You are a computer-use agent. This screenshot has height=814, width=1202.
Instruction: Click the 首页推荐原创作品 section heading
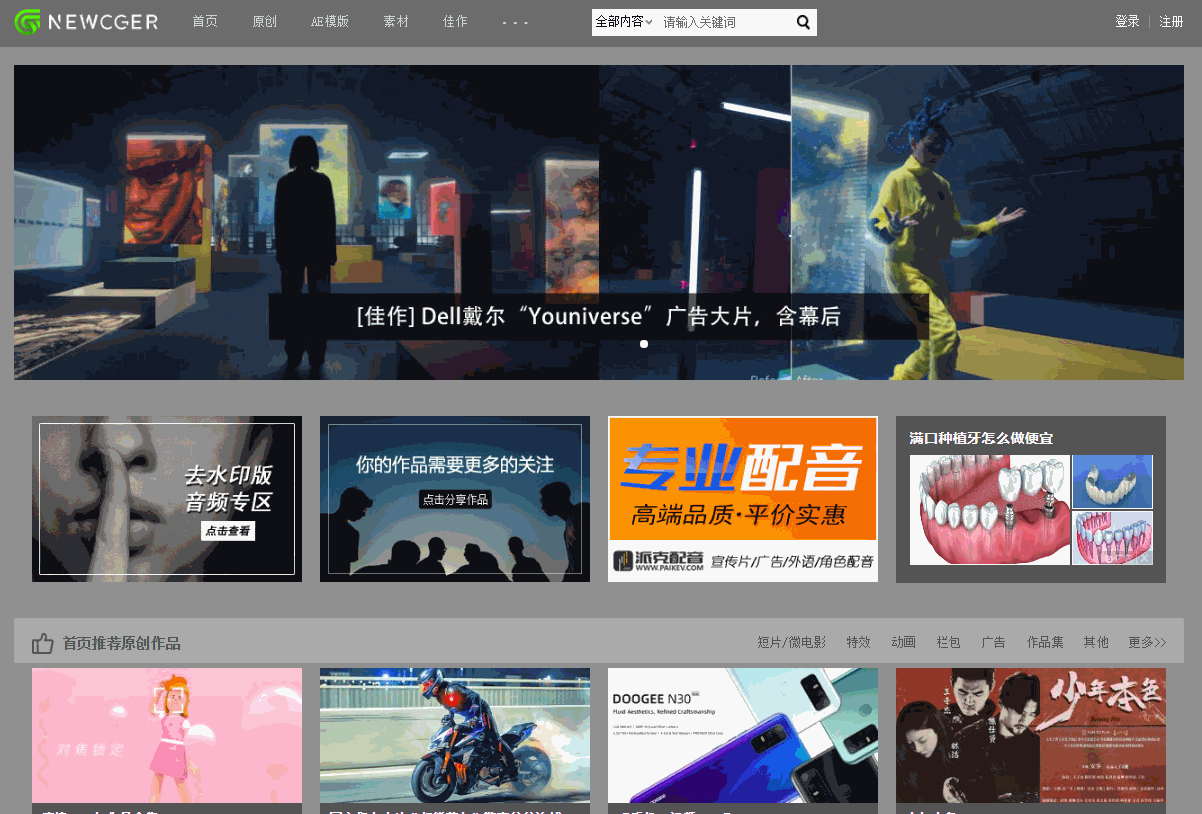[122, 643]
